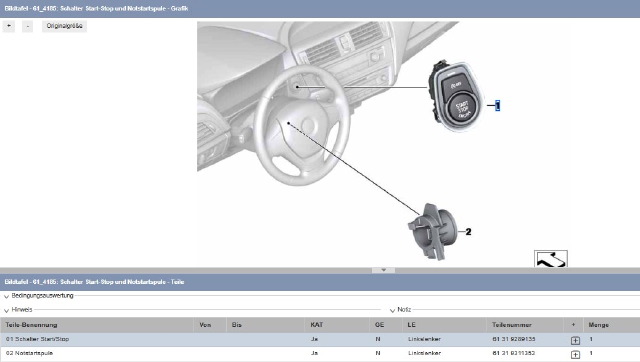640x362 pixels.
Task: Reset view with Originalgröße button
Action: 64,26
